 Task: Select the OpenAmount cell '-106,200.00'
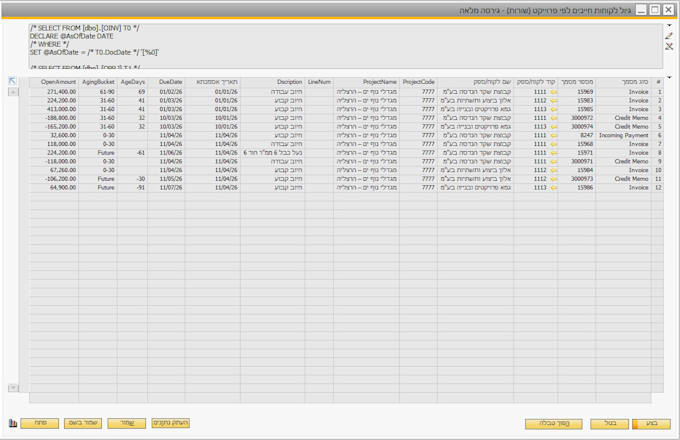pos(54,179)
